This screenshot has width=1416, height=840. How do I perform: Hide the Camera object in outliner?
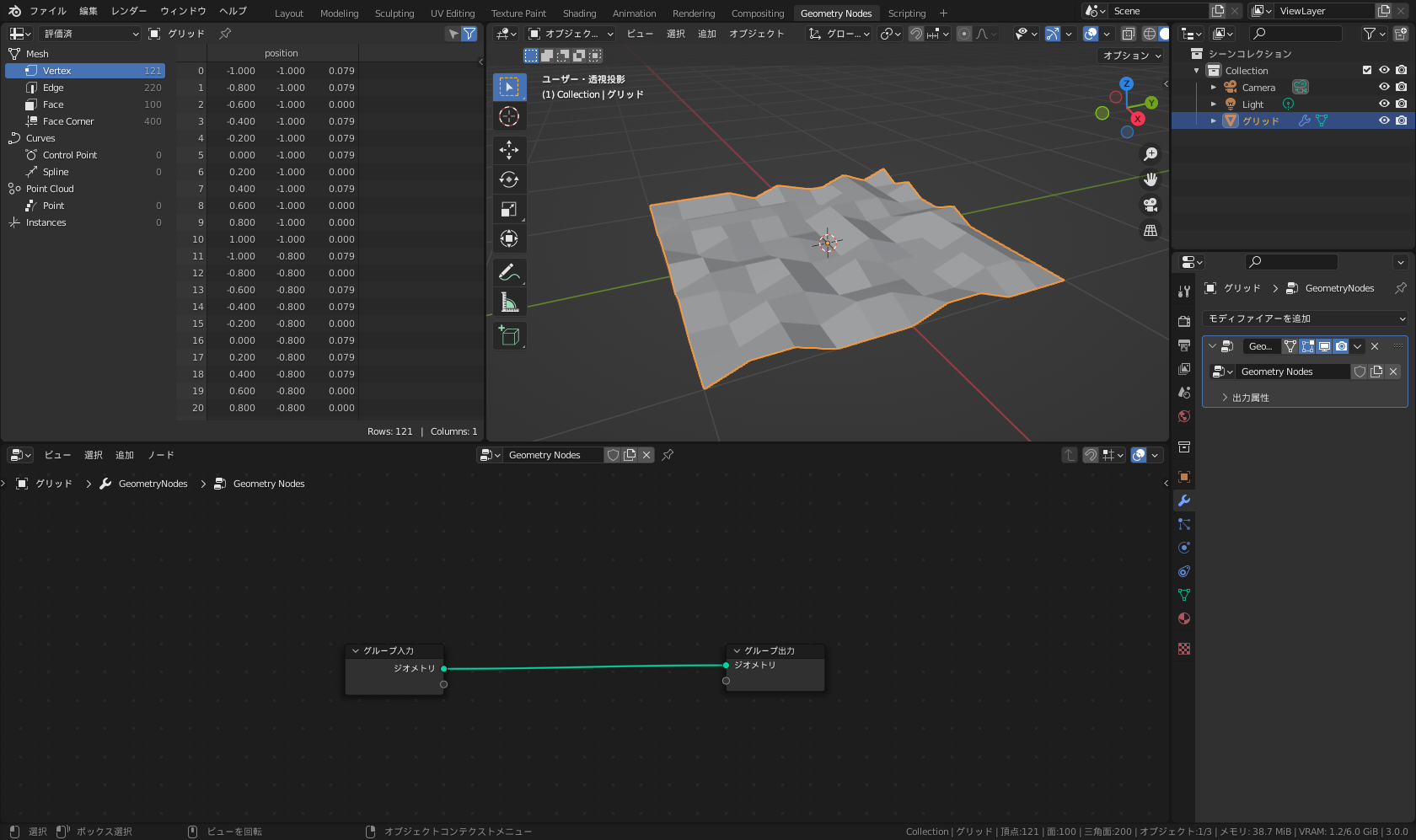1384,88
